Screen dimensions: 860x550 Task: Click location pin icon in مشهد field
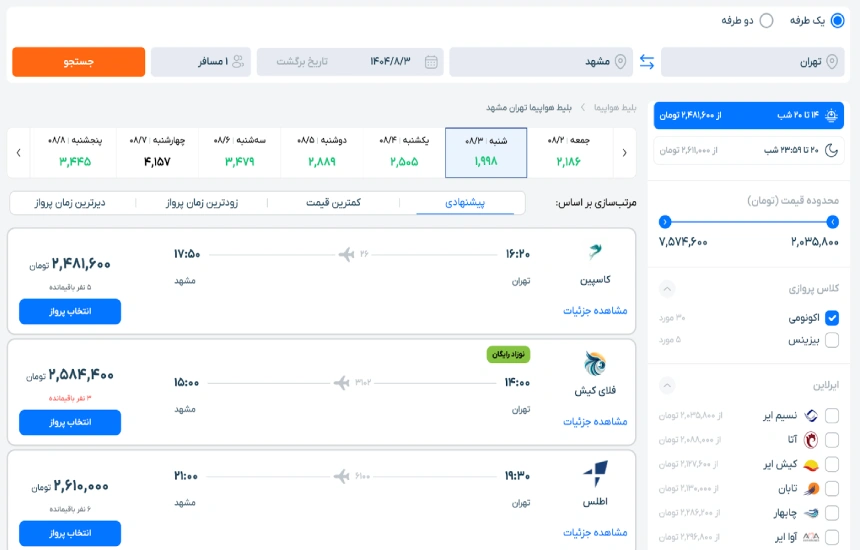pos(620,61)
